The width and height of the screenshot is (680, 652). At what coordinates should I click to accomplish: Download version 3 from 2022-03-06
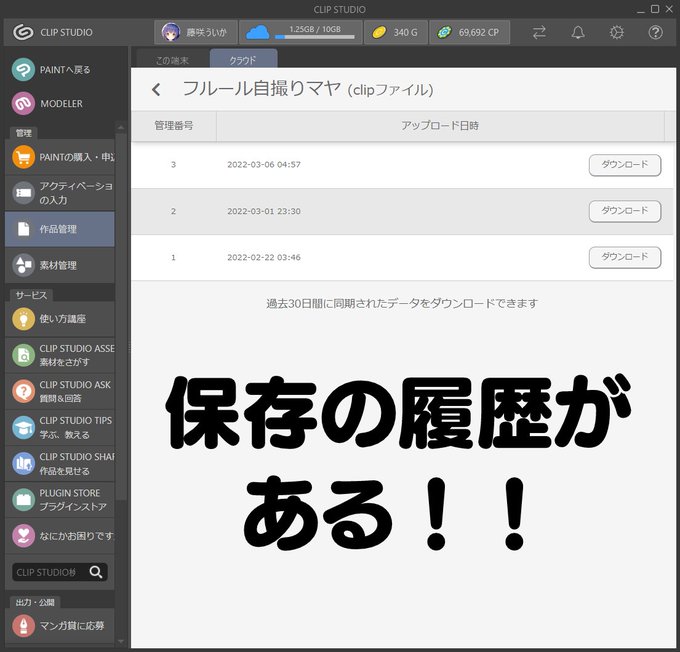625,165
